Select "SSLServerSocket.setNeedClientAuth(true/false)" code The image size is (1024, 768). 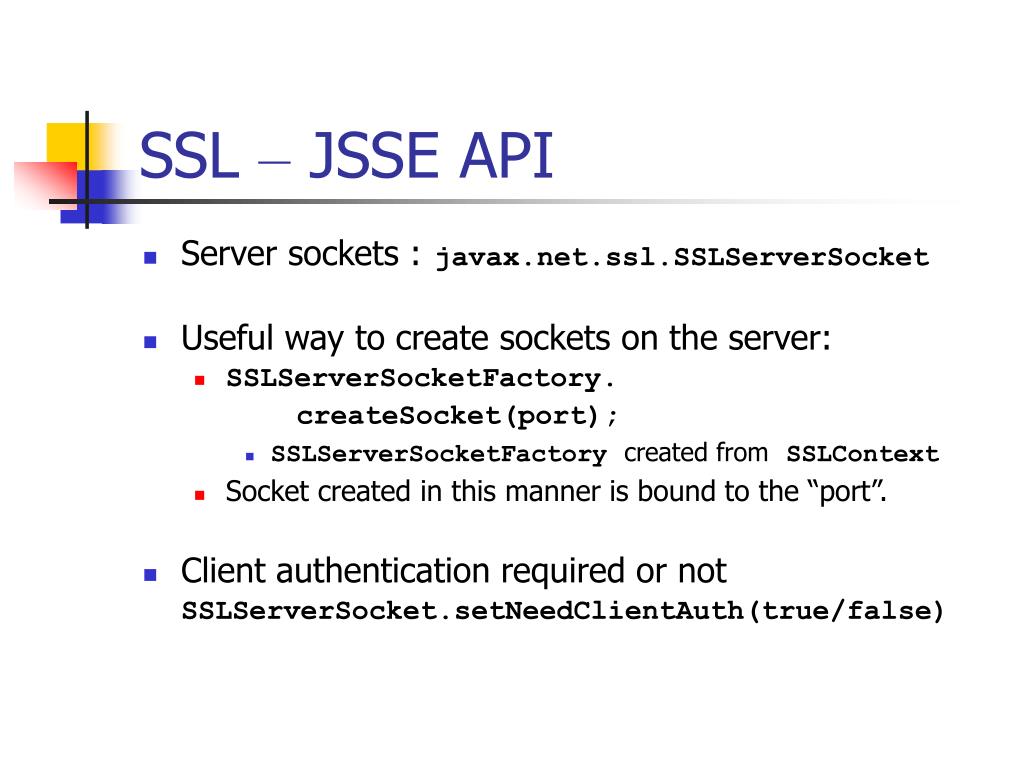tap(562, 611)
